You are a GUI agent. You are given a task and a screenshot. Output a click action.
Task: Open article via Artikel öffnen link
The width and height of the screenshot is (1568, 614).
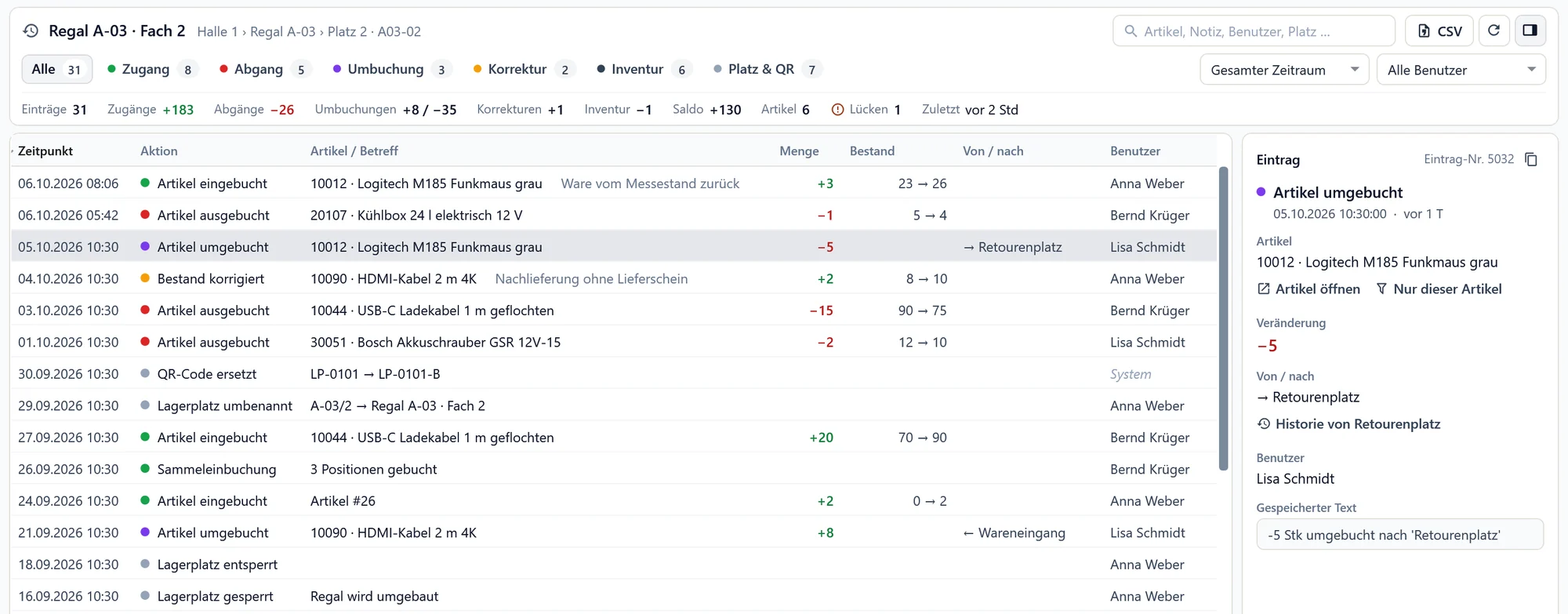click(x=1308, y=289)
